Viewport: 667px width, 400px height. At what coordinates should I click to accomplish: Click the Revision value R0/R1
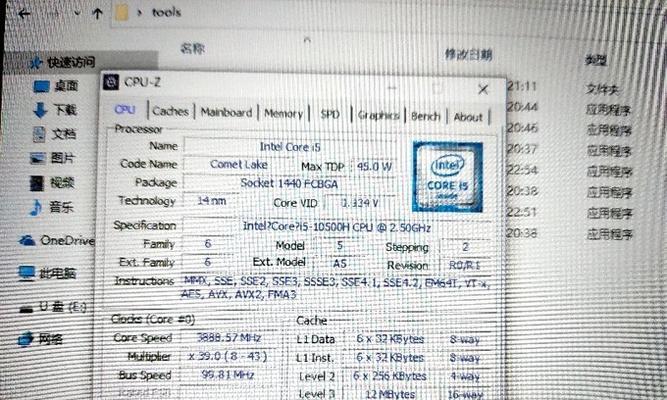465,266
